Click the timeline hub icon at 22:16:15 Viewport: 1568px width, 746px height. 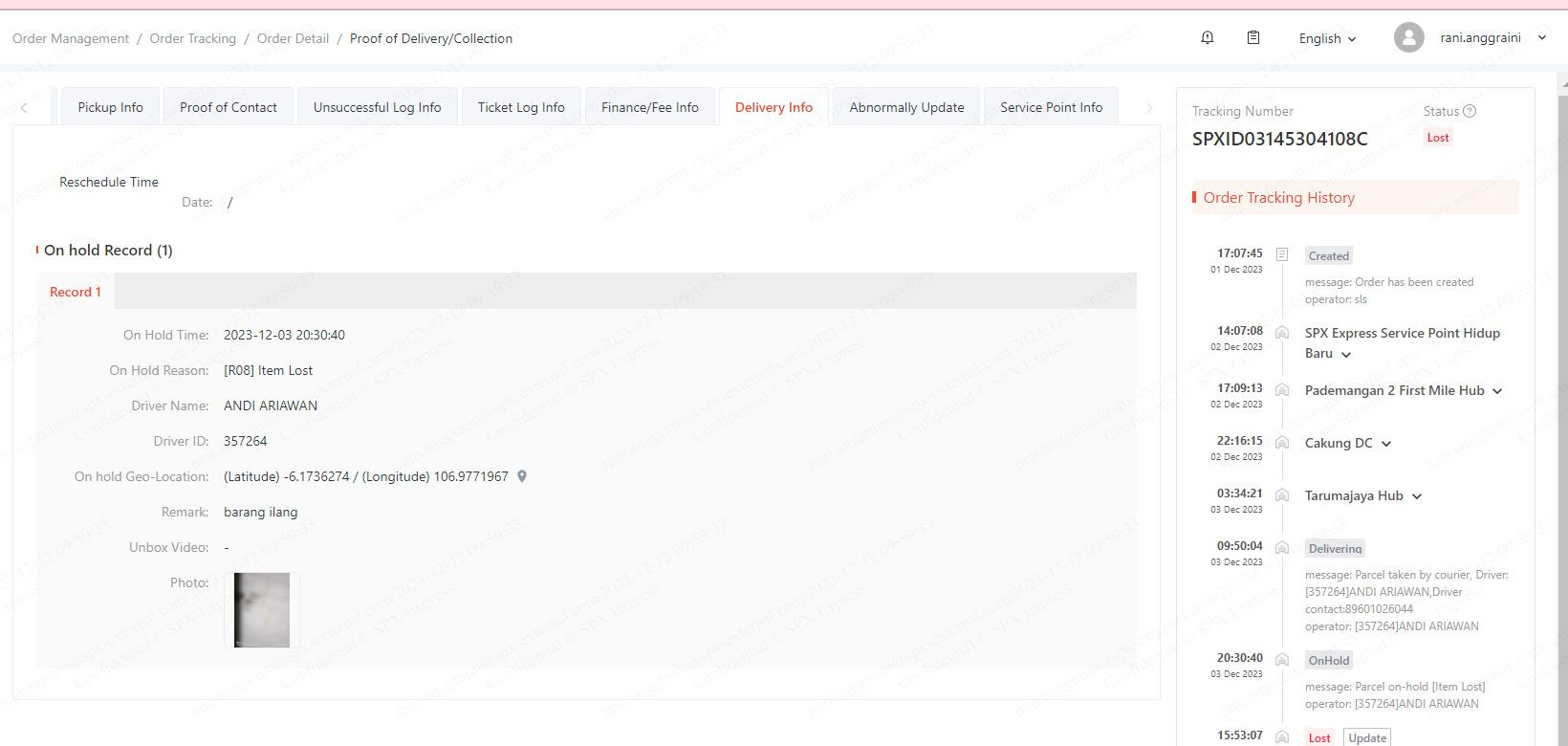(x=1282, y=442)
